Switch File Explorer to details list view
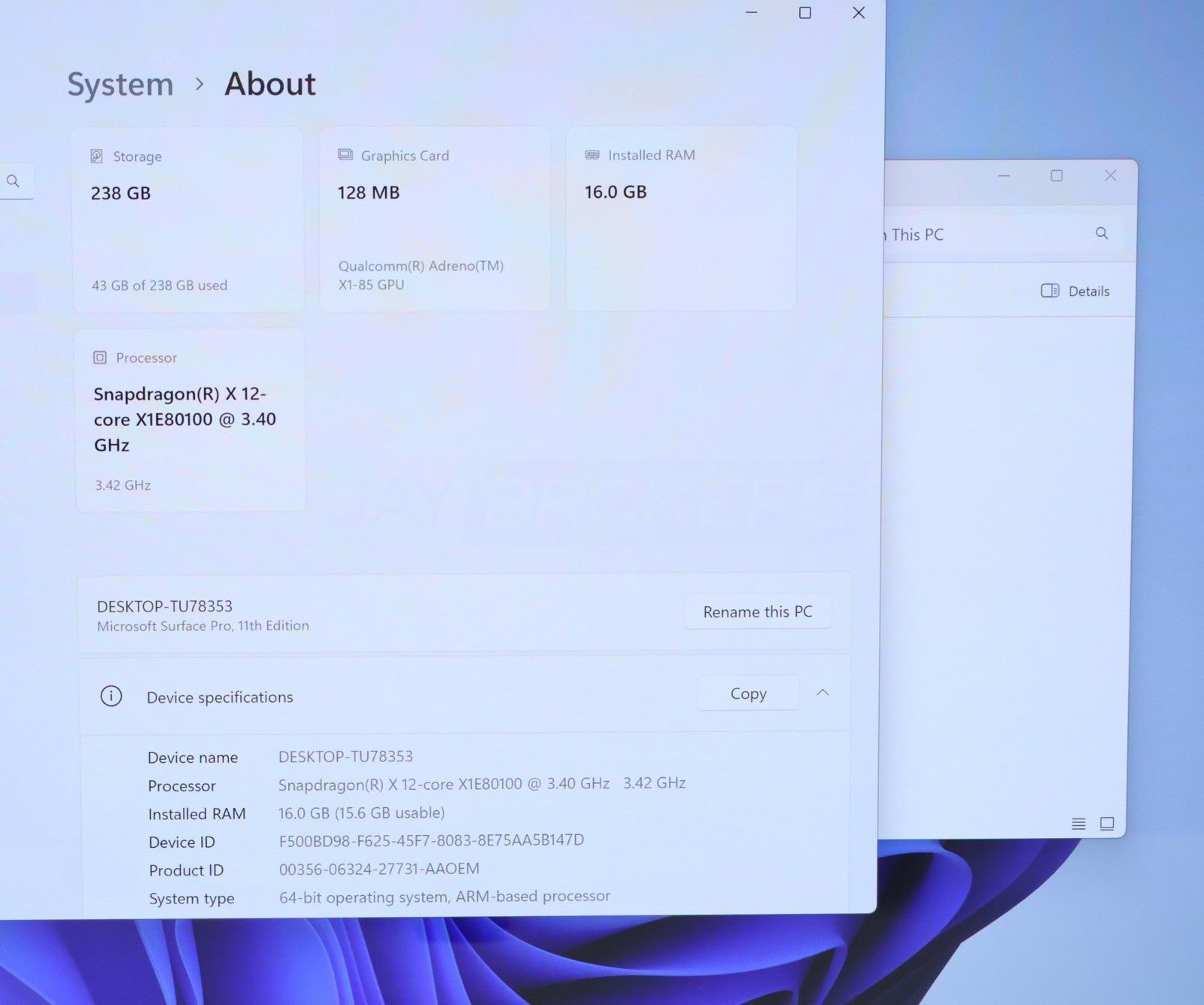The height and width of the screenshot is (1005, 1204). tap(1078, 824)
